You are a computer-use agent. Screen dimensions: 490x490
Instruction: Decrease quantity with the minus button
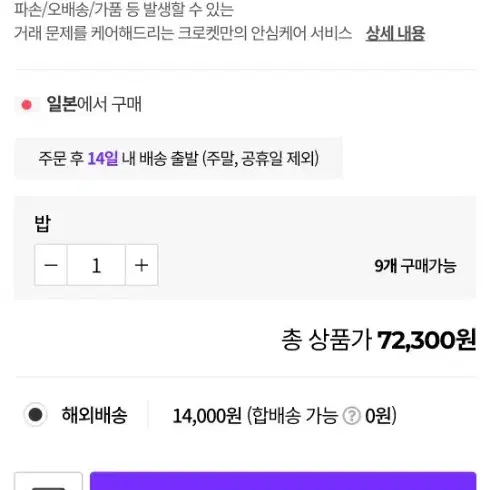pos(51,265)
